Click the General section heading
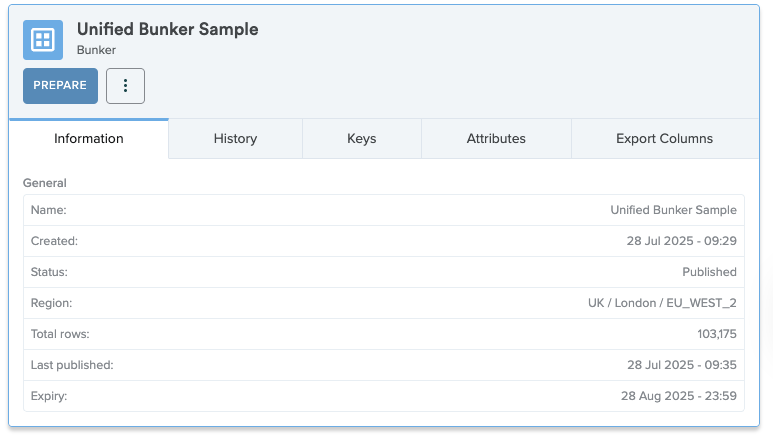Screen dimensions: 773x445 (x=45, y=183)
